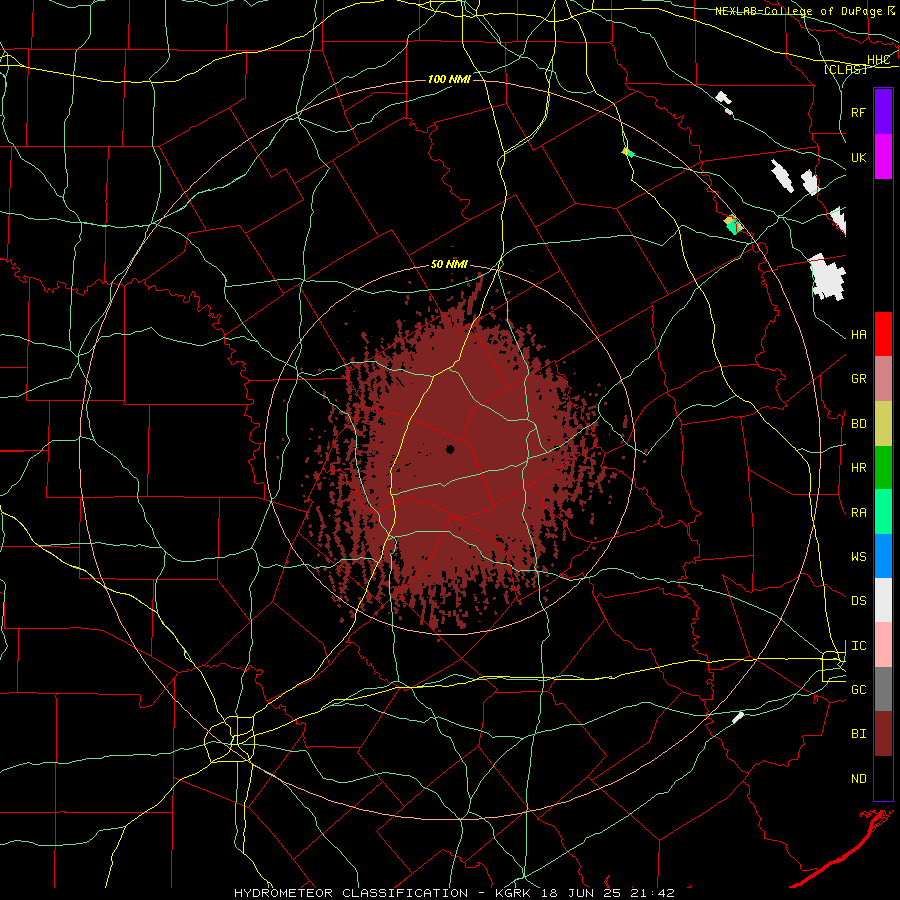This screenshot has width=900, height=900.
Task: Click the [CLAS] units label
Action: tap(845, 69)
